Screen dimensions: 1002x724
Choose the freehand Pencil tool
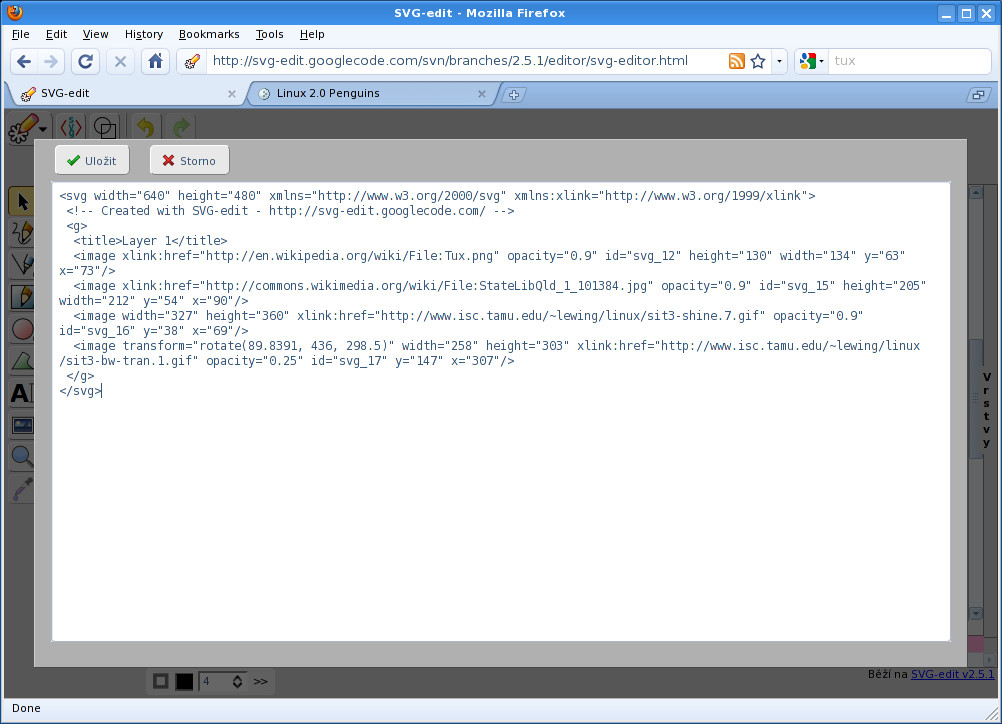click(x=22, y=233)
